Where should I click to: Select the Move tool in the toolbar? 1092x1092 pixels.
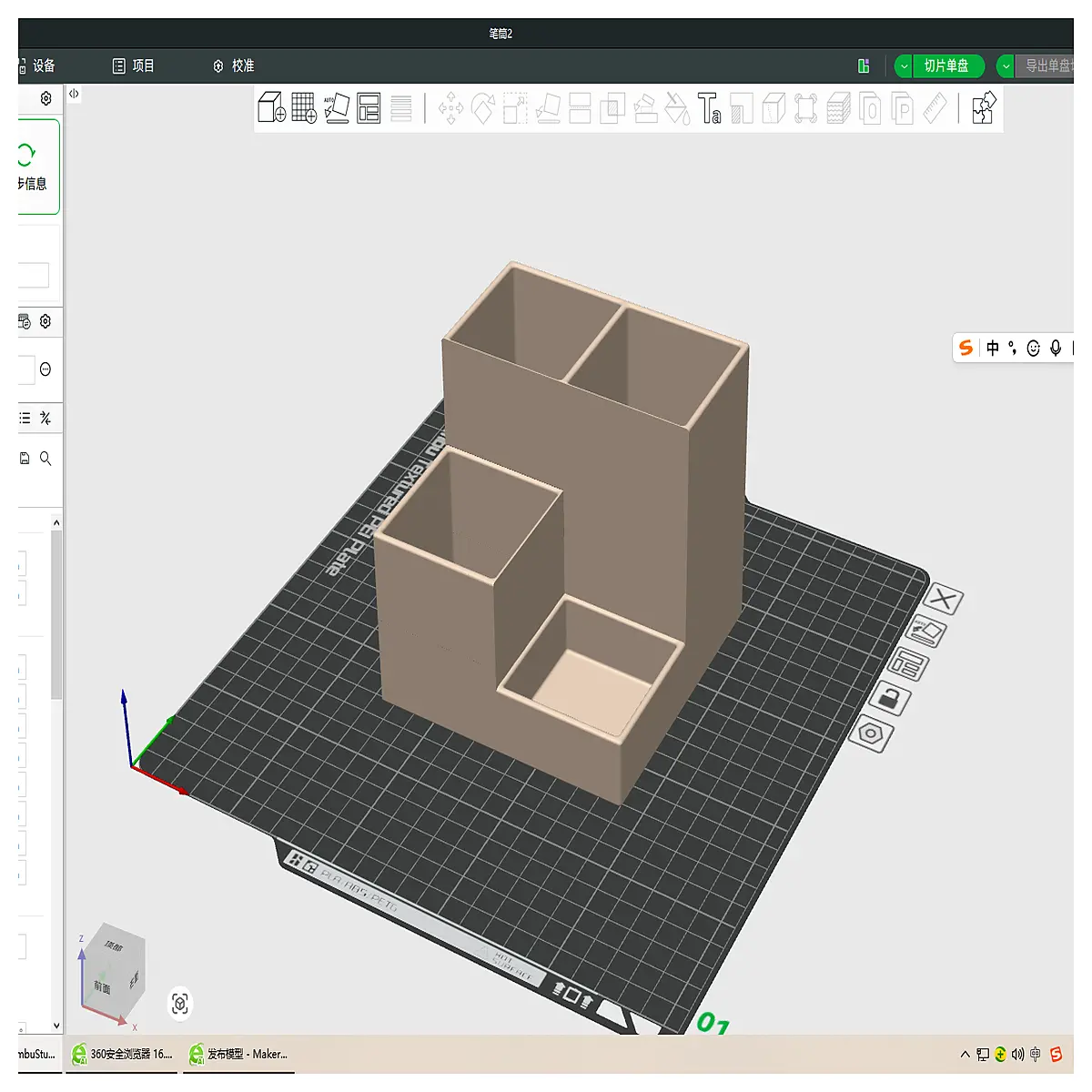tap(450, 108)
